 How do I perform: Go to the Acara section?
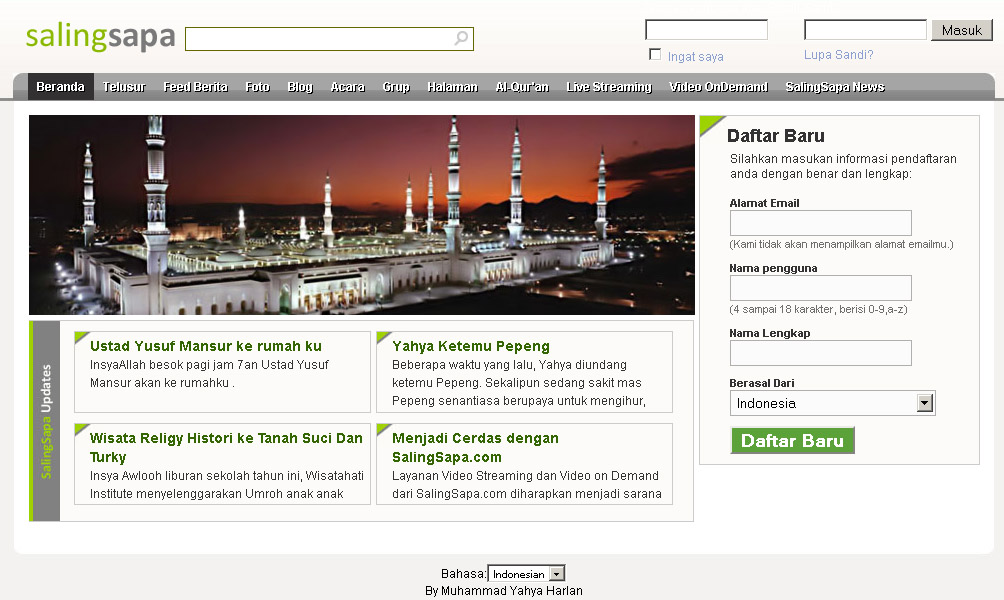(x=348, y=86)
